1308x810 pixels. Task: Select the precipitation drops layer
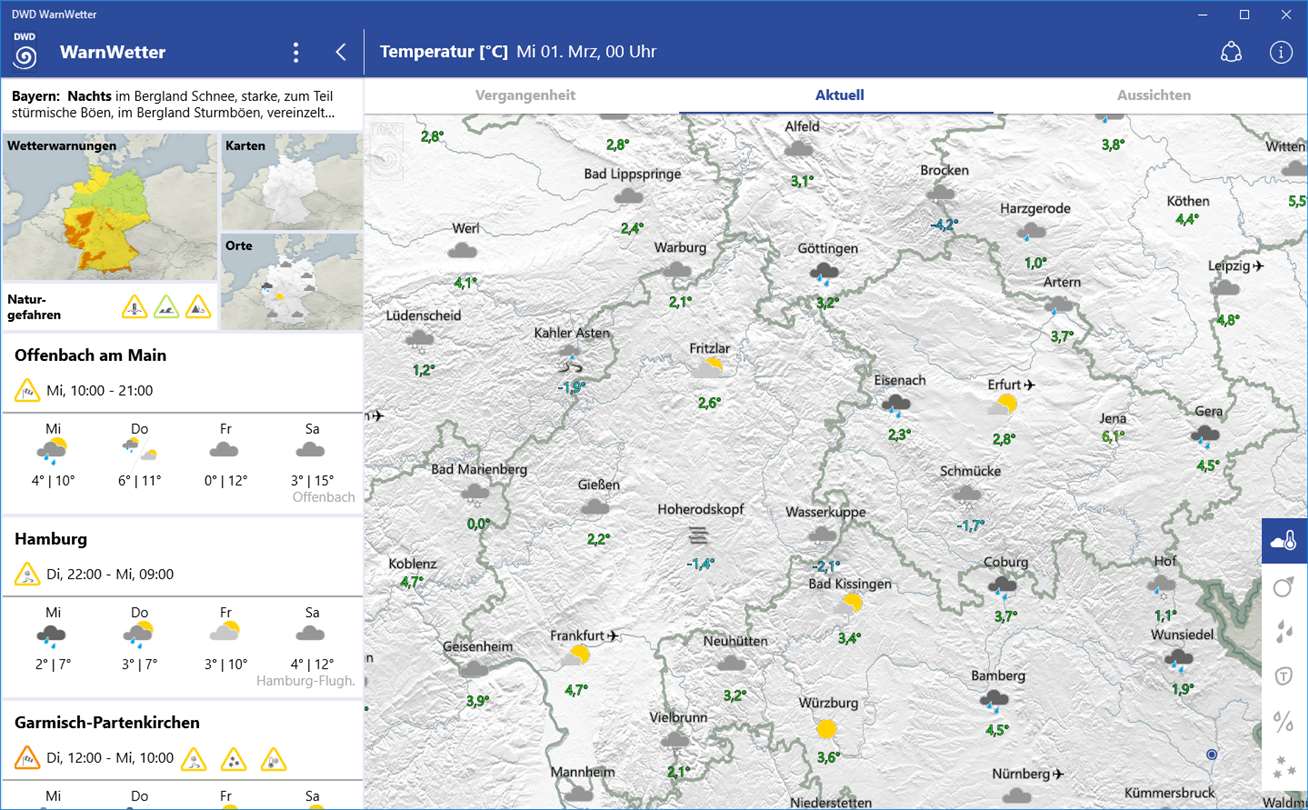tap(1284, 631)
